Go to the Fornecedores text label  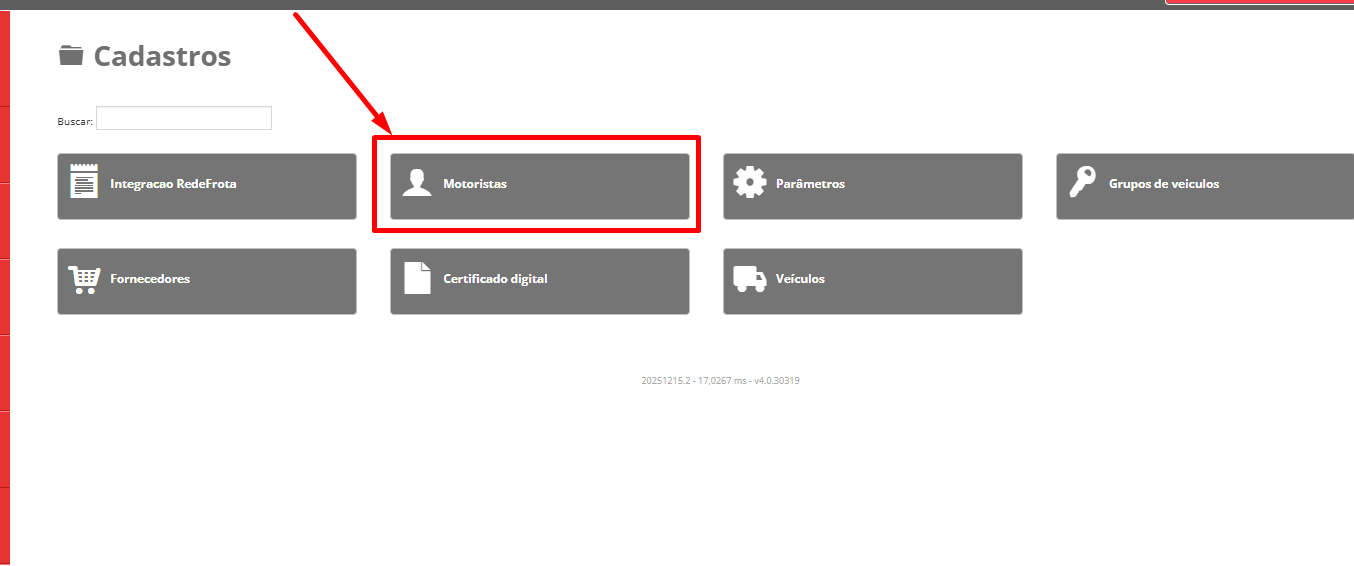coord(150,279)
